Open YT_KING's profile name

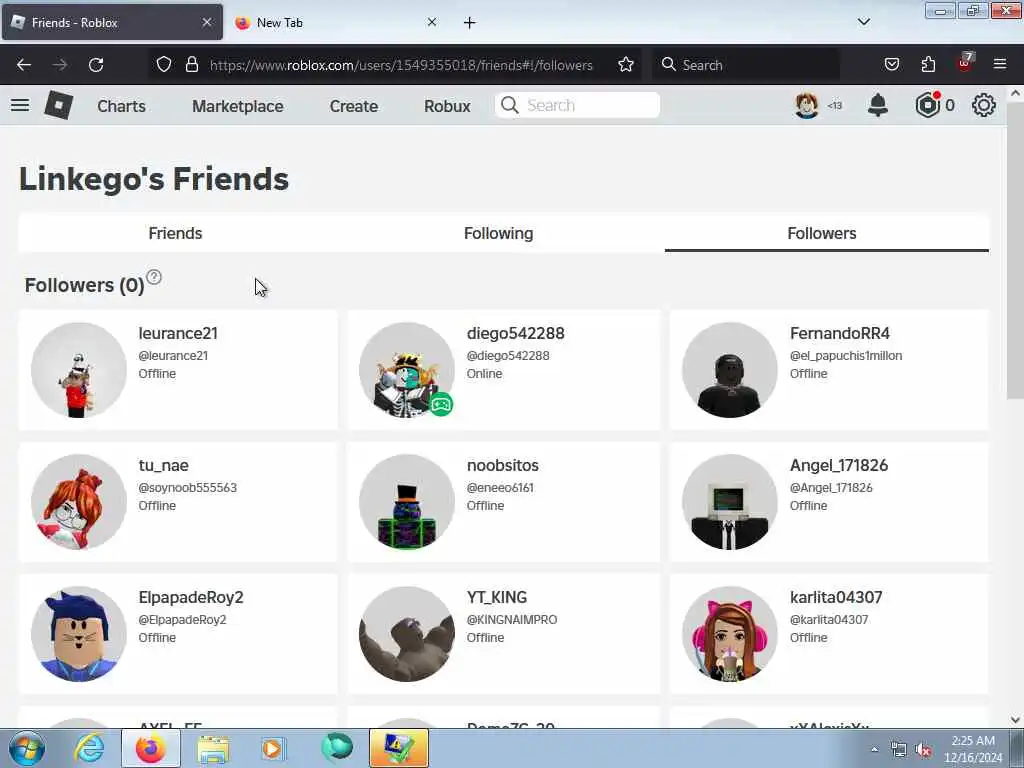click(496, 597)
